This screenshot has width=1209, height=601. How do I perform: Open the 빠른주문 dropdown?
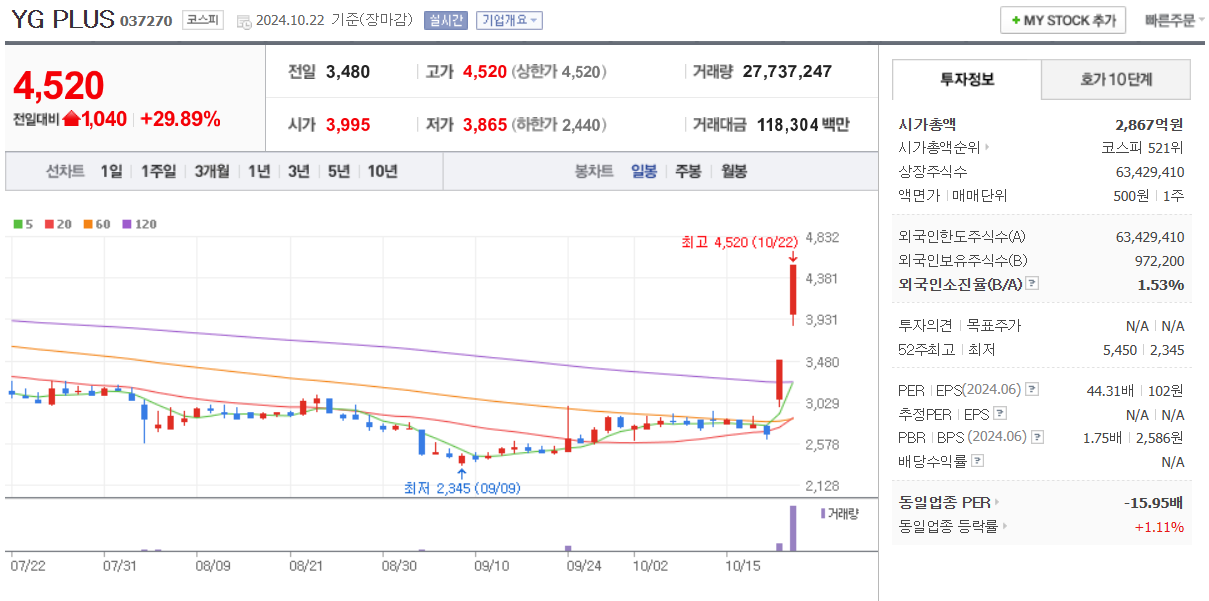[1175, 20]
